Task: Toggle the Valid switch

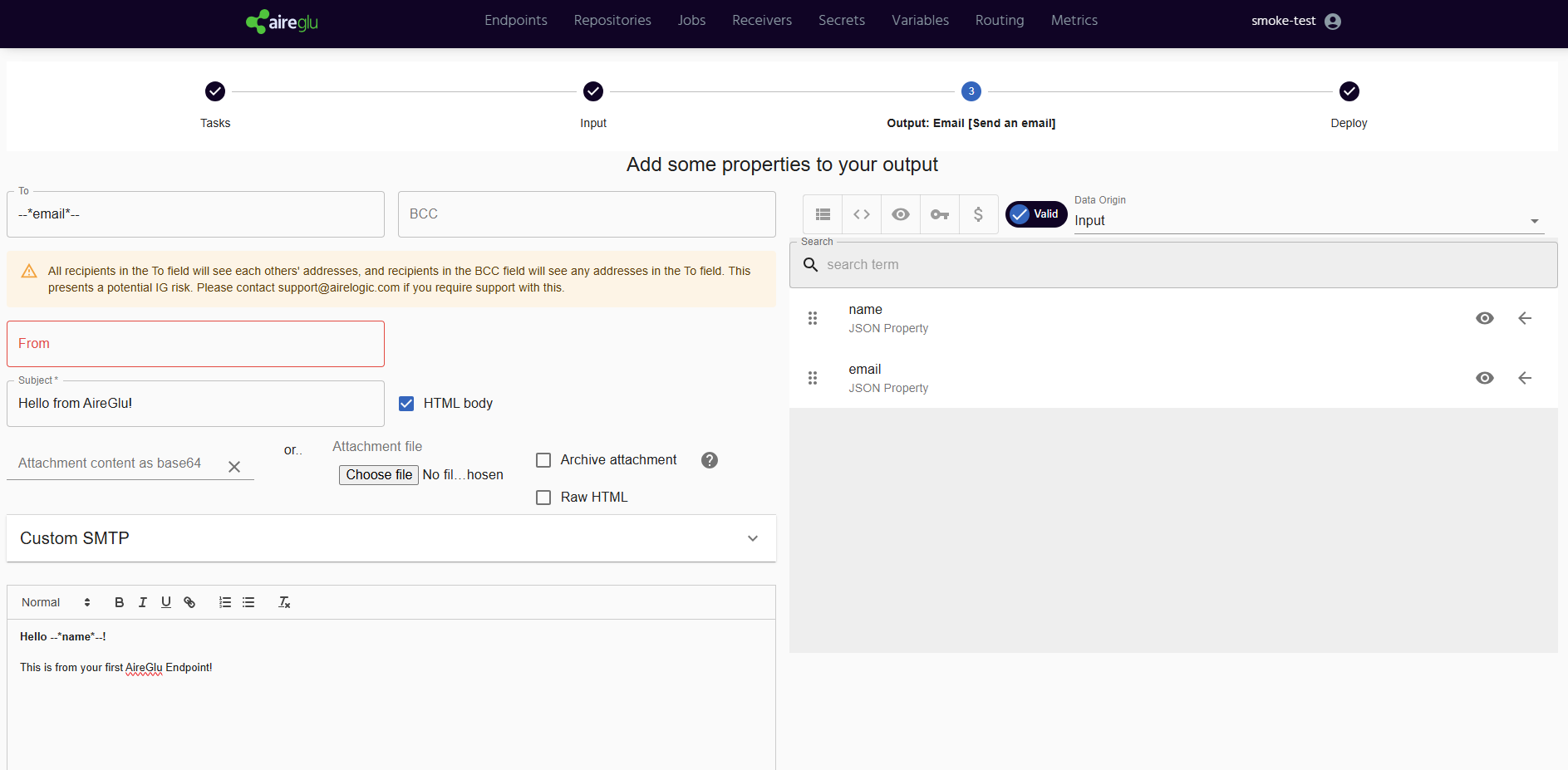Action: [x=1035, y=214]
